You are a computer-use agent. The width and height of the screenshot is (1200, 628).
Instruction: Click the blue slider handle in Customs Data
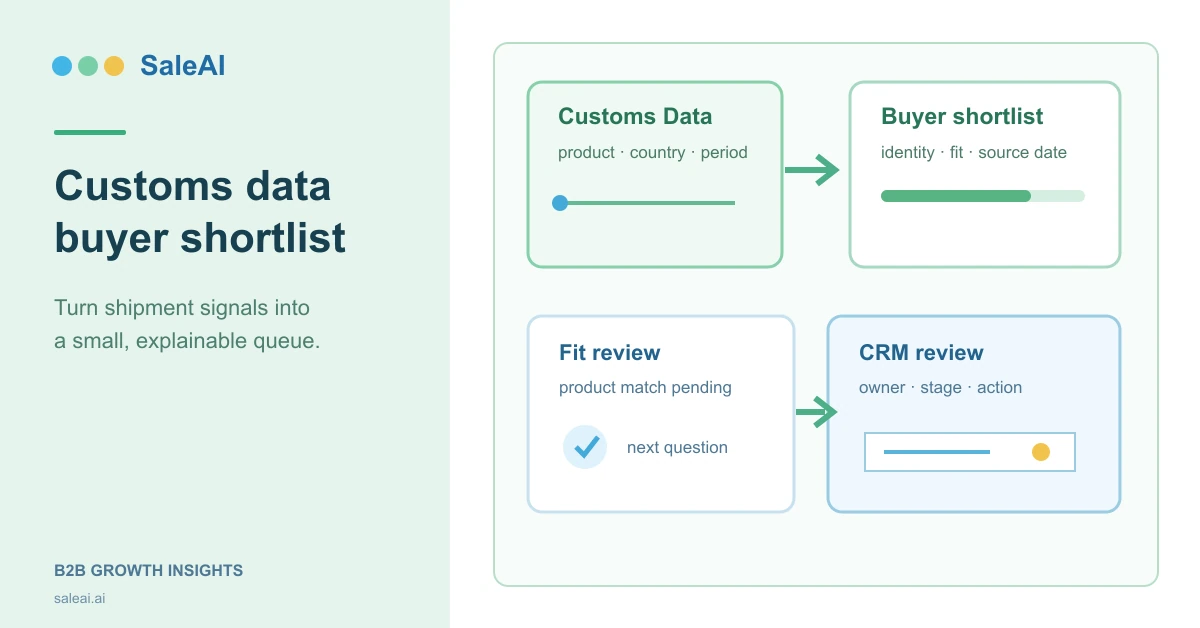[x=560, y=203]
